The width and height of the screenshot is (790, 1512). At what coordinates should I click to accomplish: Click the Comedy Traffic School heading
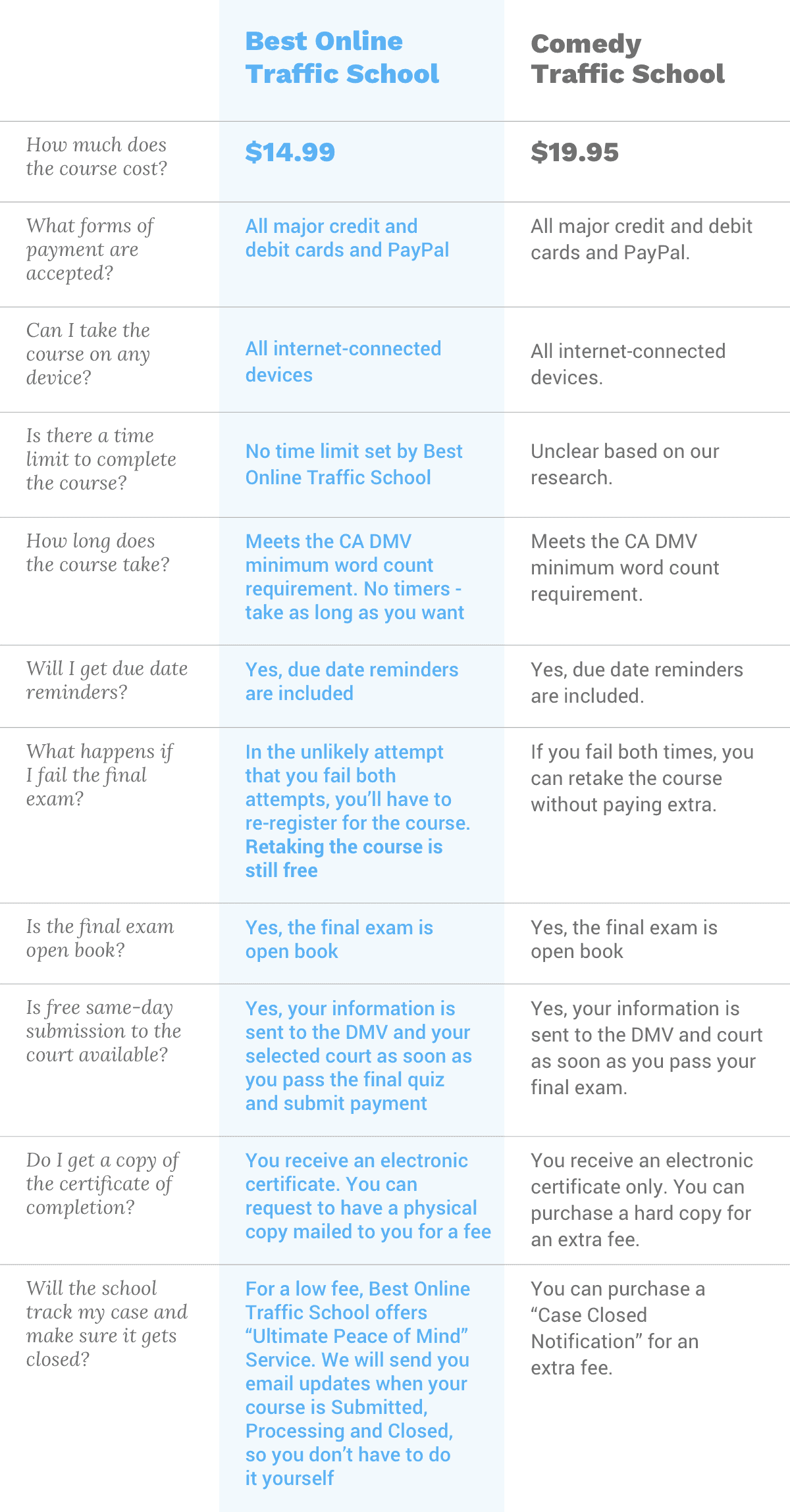pos(627,59)
